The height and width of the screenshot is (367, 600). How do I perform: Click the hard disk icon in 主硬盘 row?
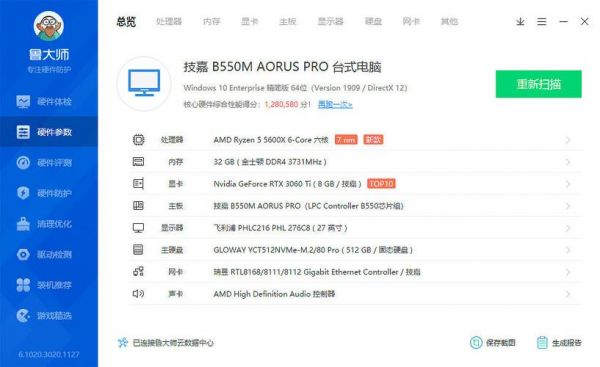138,250
